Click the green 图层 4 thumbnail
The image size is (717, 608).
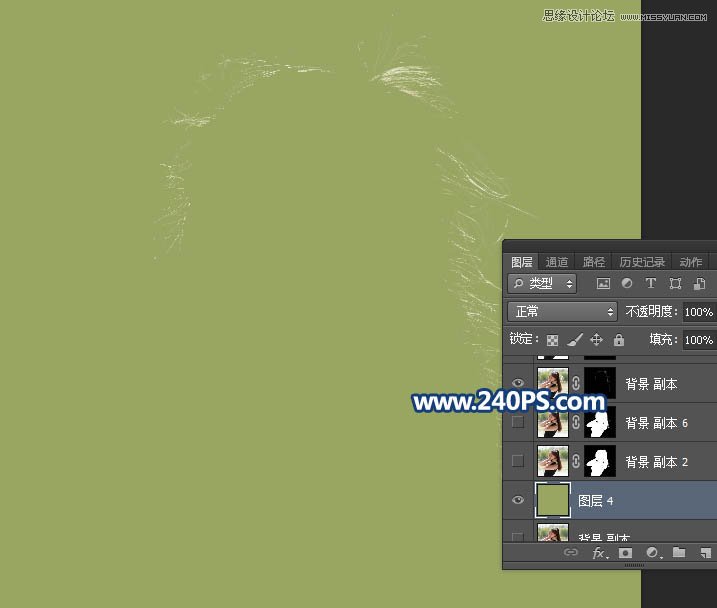[x=553, y=500]
